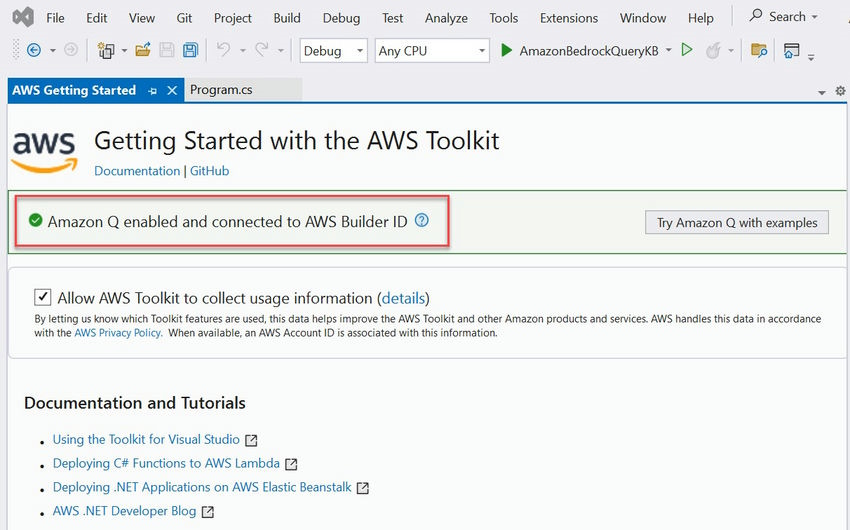Click the Redo arrow icon
The width and height of the screenshot is (850, 530).
(262, 50)
